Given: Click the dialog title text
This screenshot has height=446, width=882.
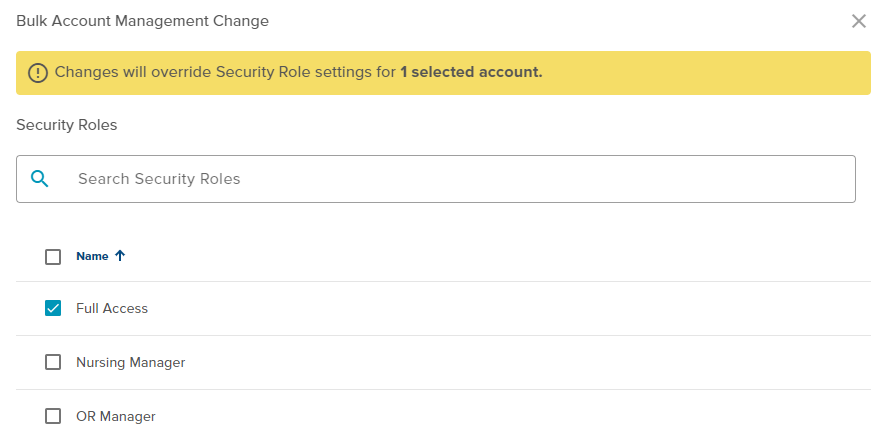Looking at the screenshot, I should pos(142,20).
